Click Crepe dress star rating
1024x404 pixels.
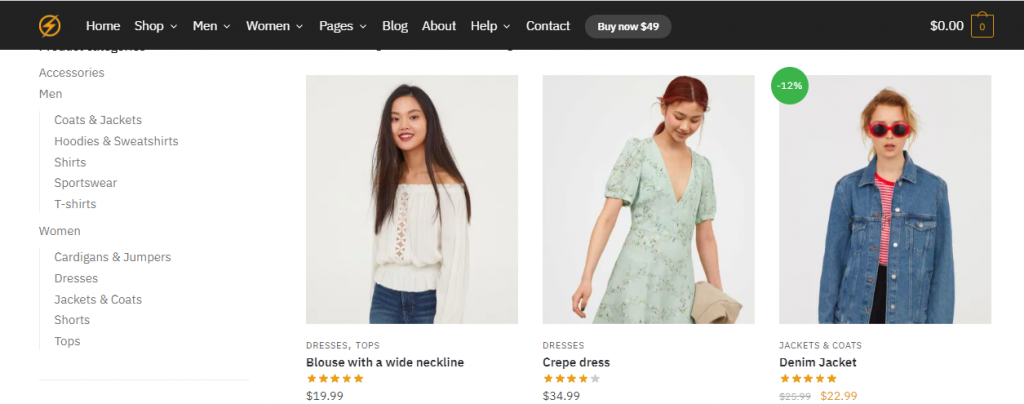point(571,379)
